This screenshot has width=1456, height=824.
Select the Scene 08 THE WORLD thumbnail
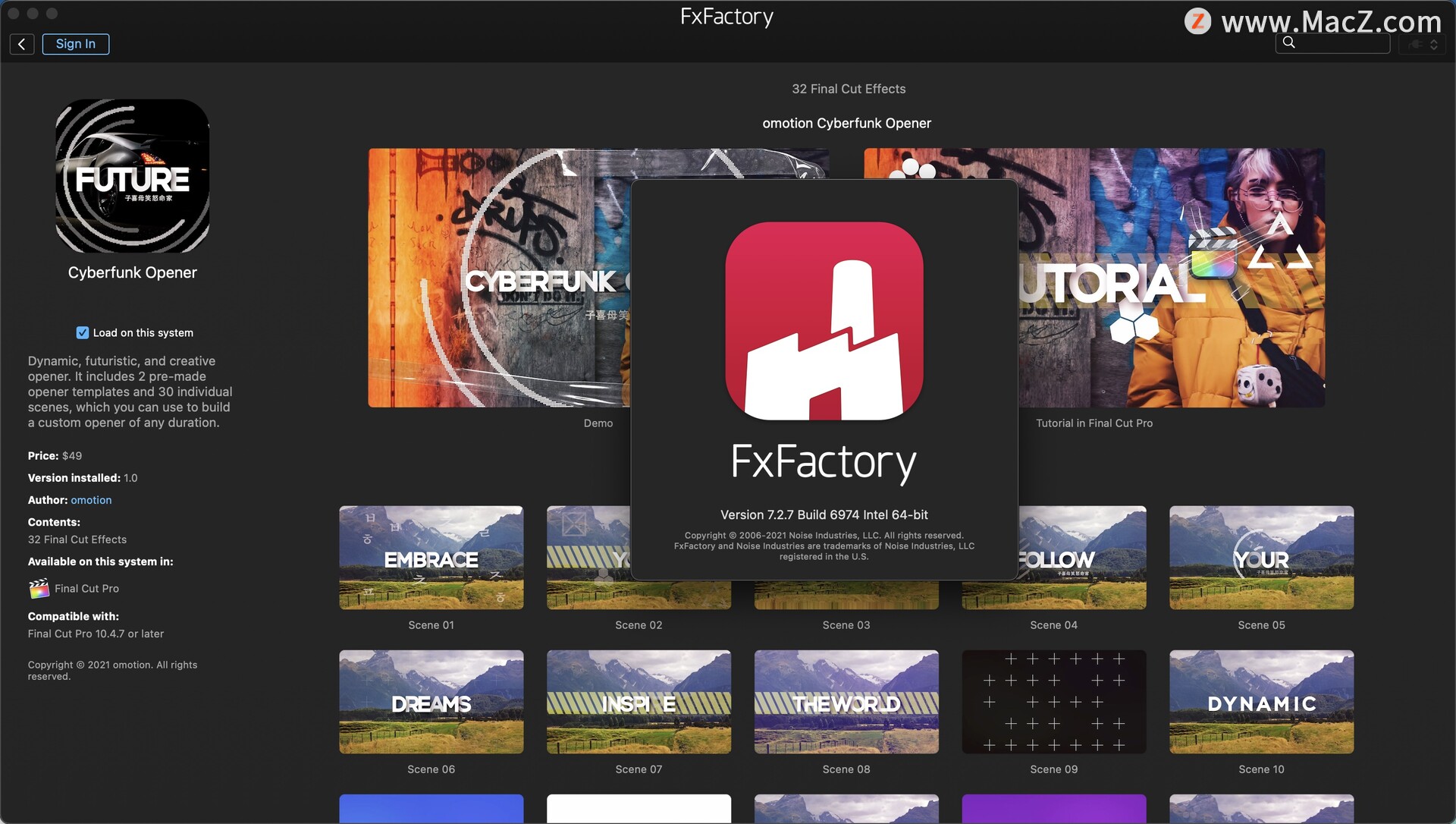pos(846,702)
